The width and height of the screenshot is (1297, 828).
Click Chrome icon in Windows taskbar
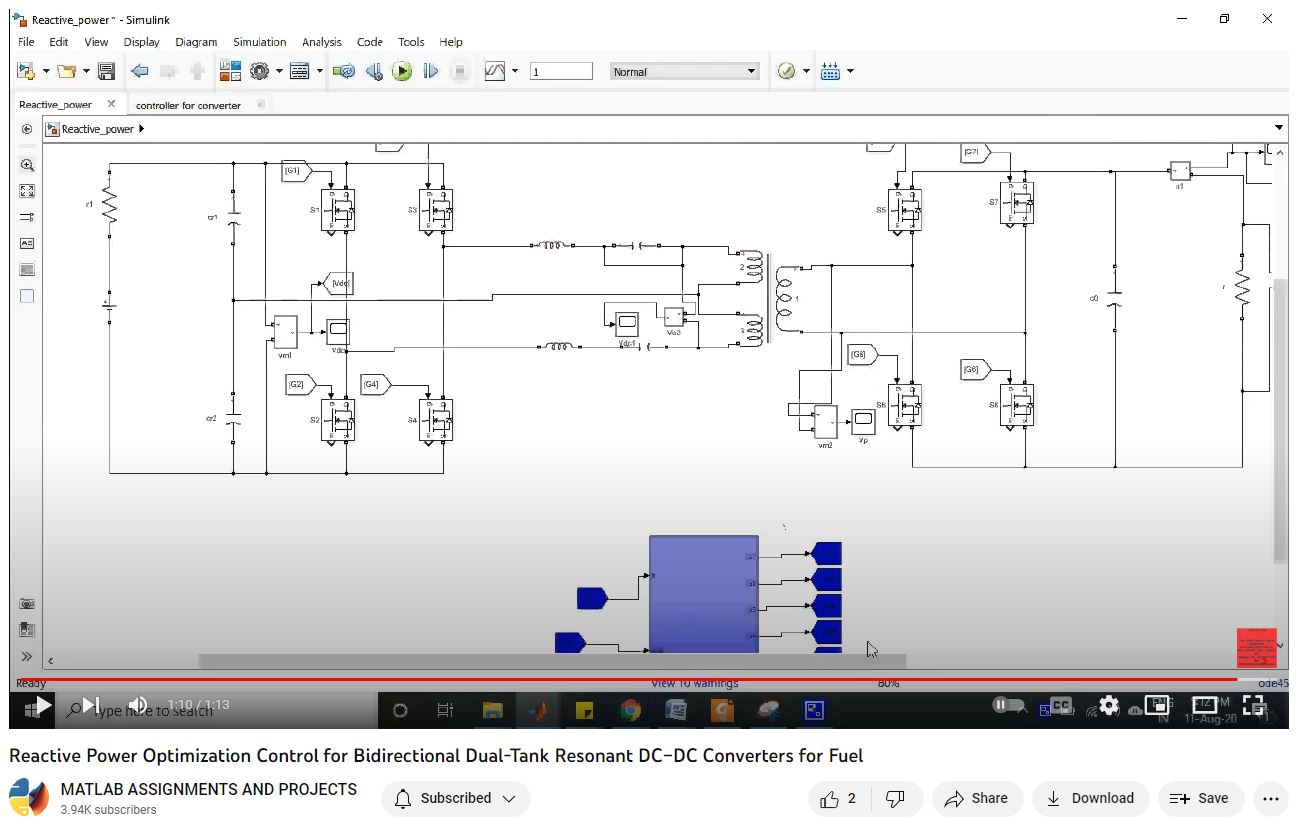pyautogui.click(x=630, y=711)
